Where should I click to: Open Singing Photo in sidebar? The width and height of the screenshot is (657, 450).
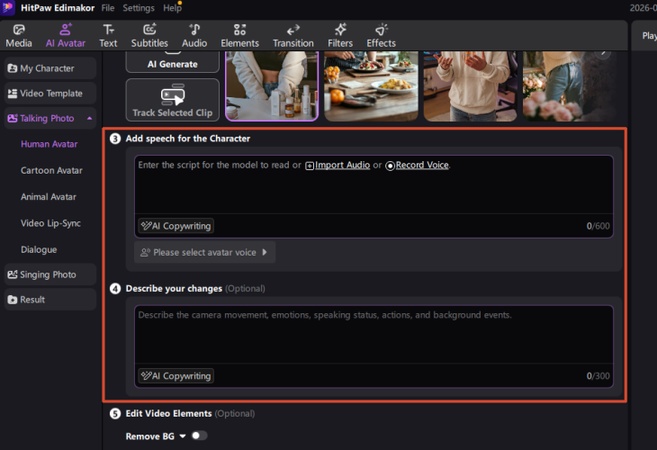click(50, 275)
